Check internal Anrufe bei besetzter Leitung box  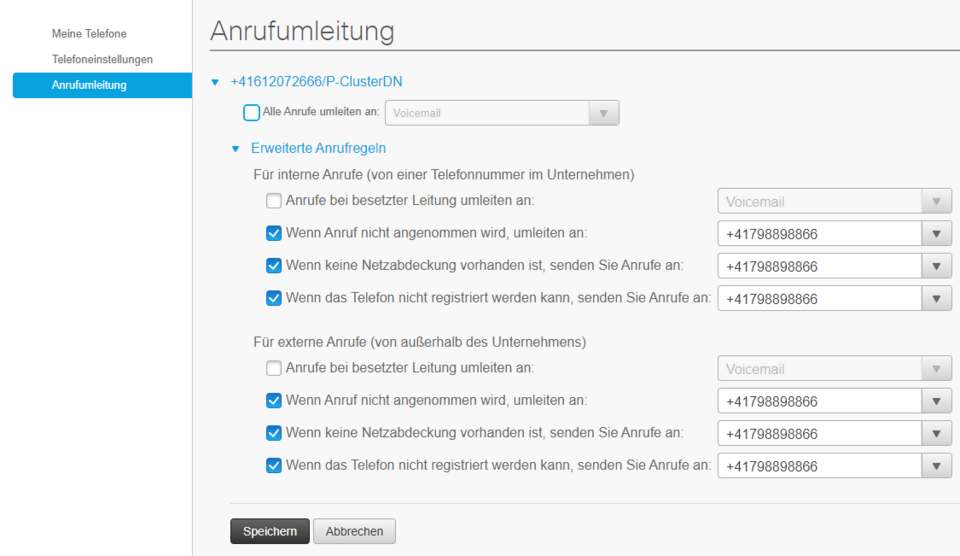click(274, 201)
